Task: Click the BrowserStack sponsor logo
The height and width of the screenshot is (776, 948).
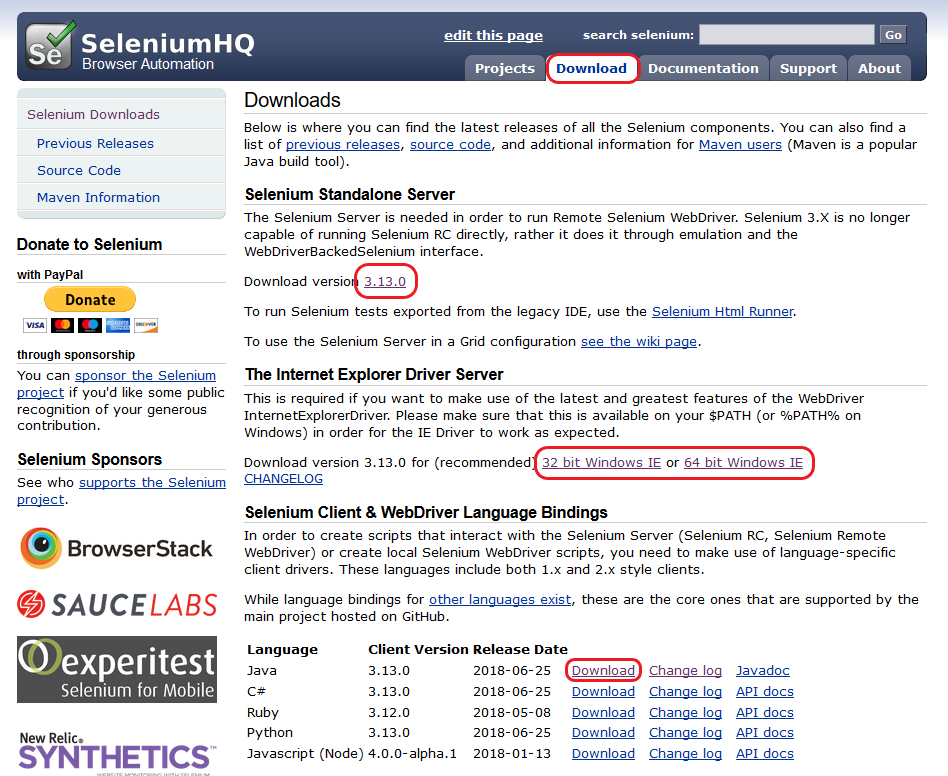Action: coord(116,548)
